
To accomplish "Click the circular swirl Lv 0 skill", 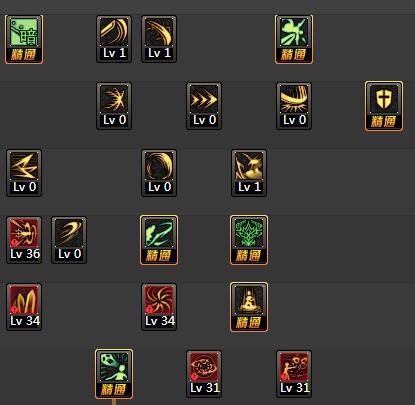I will click(x=159, y=173).
